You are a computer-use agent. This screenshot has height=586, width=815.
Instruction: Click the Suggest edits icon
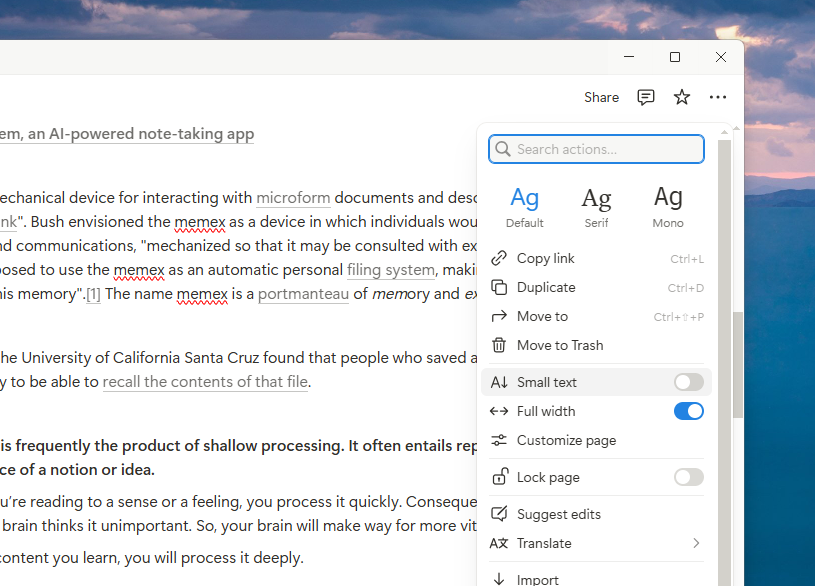499,514
